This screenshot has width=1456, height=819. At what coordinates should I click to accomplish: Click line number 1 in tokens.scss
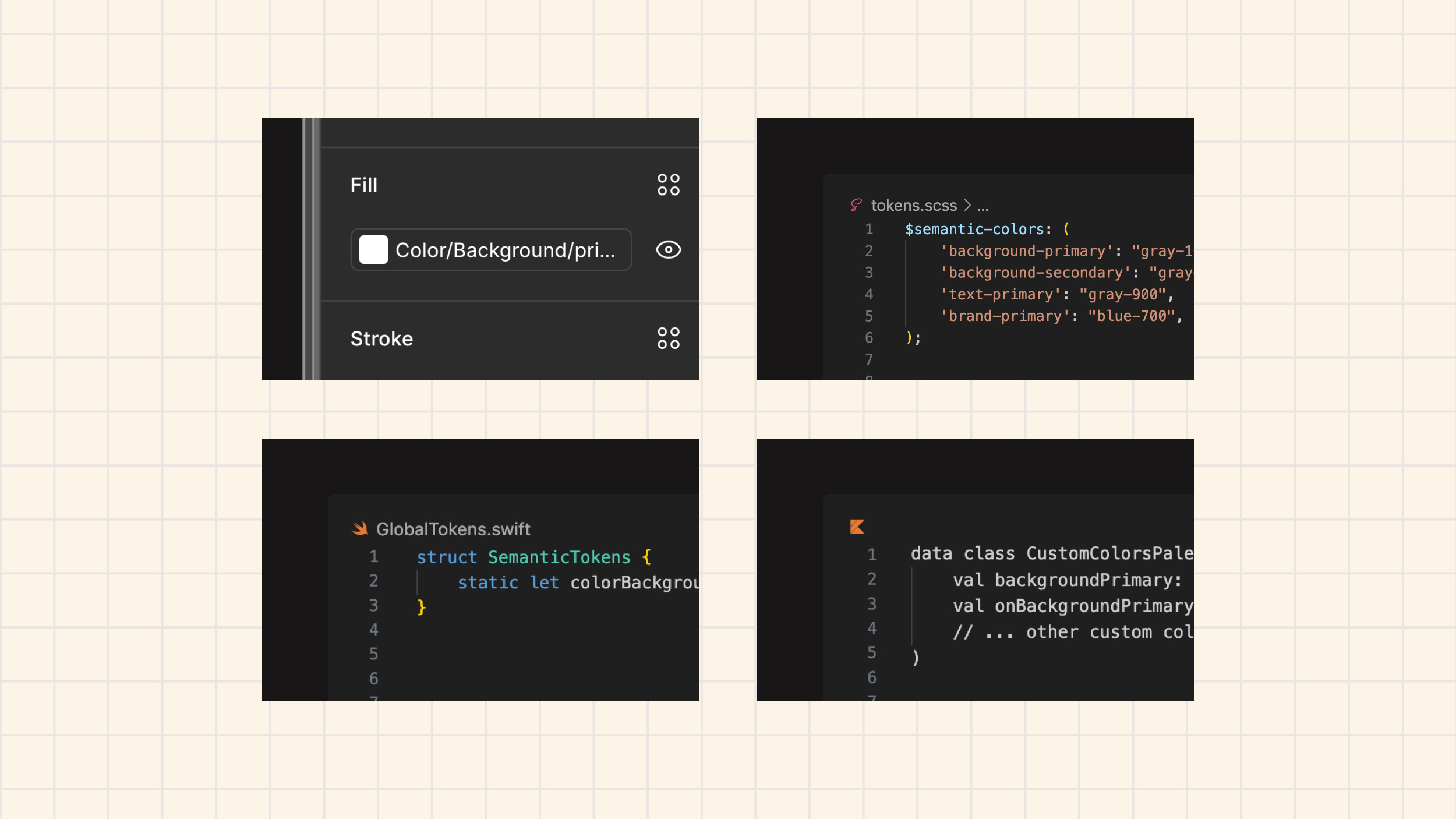click(868, 230)
